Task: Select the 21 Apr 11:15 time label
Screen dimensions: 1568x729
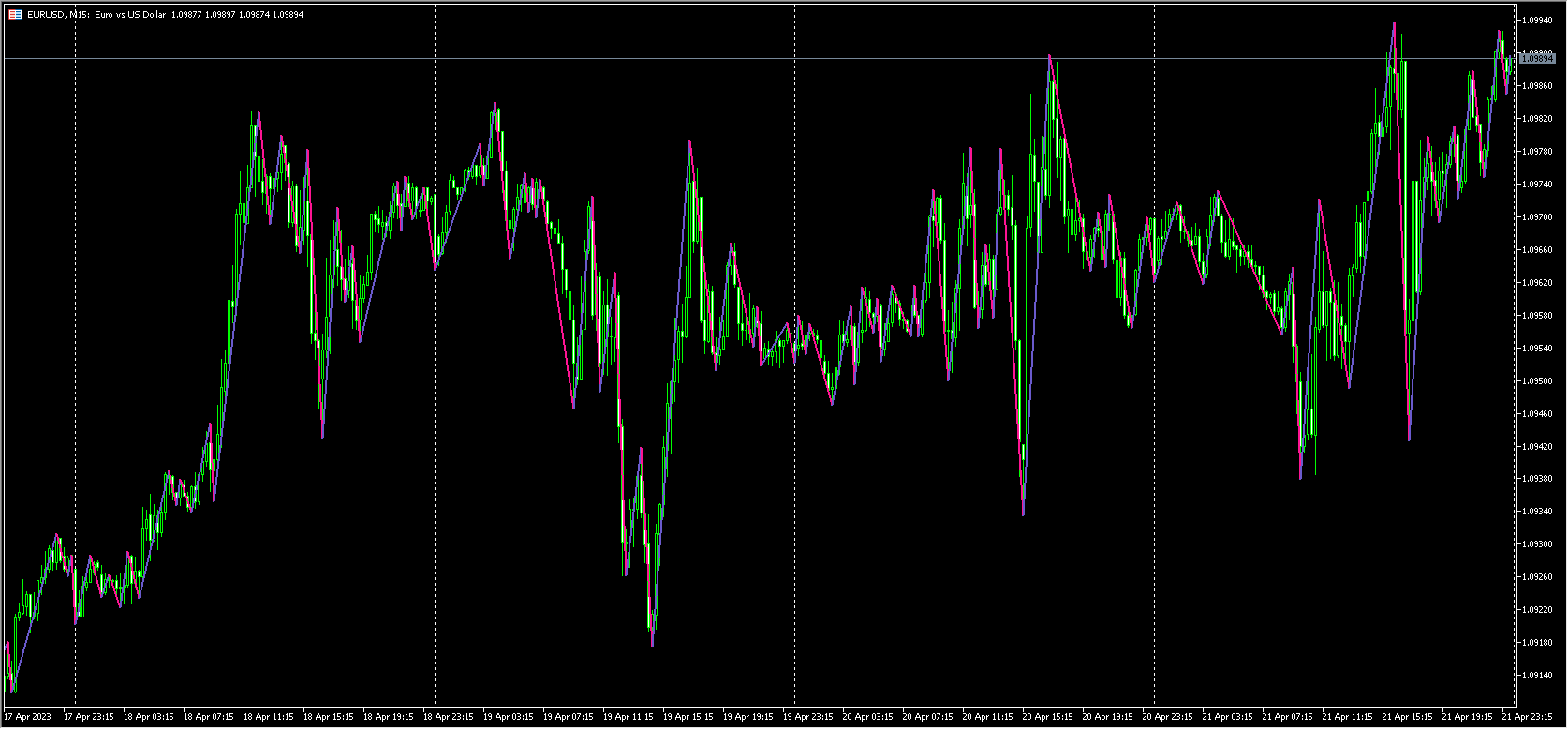Action: pos(1348,717)
